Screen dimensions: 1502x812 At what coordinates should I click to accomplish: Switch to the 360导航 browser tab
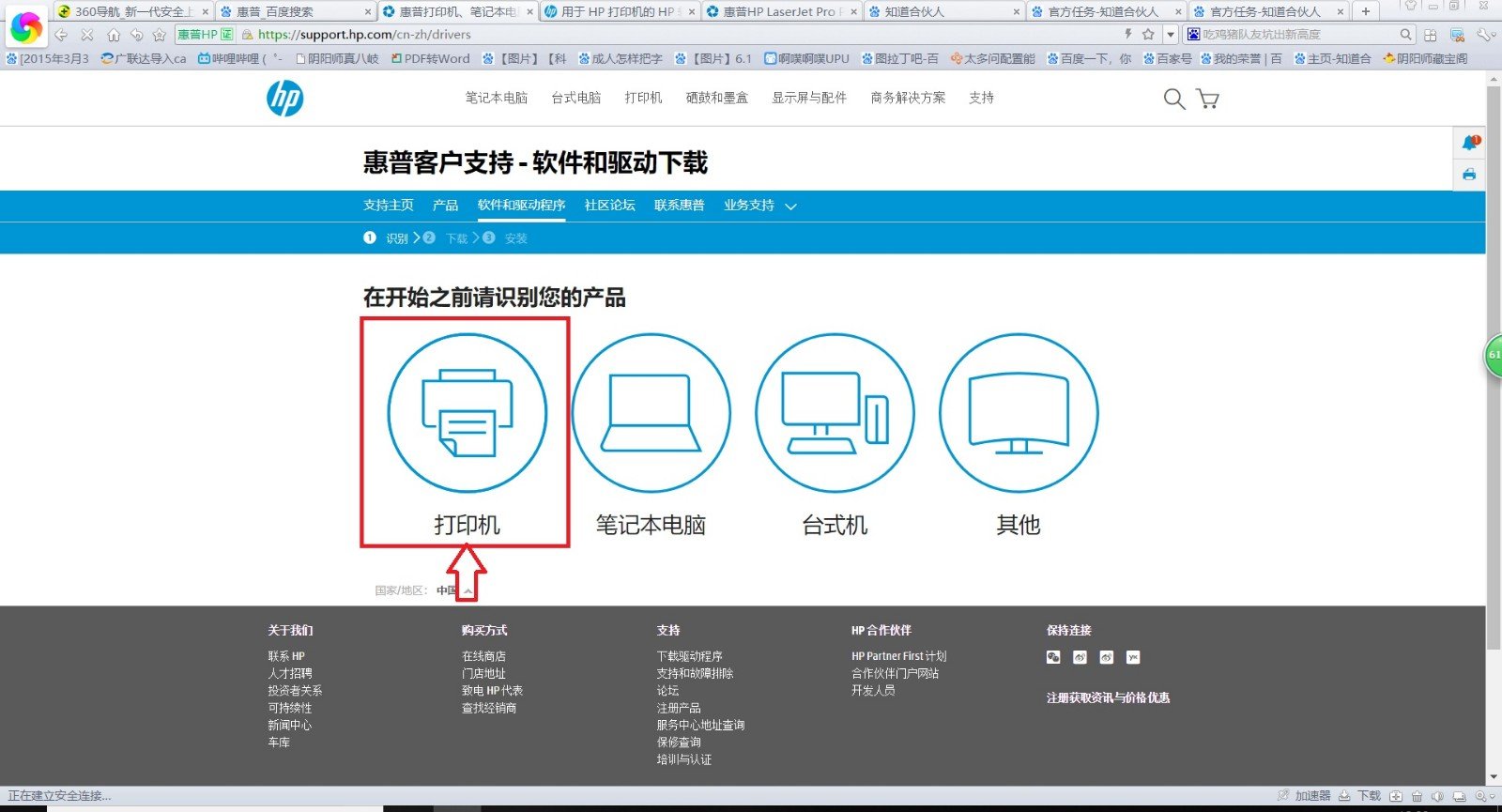[131, 11]
